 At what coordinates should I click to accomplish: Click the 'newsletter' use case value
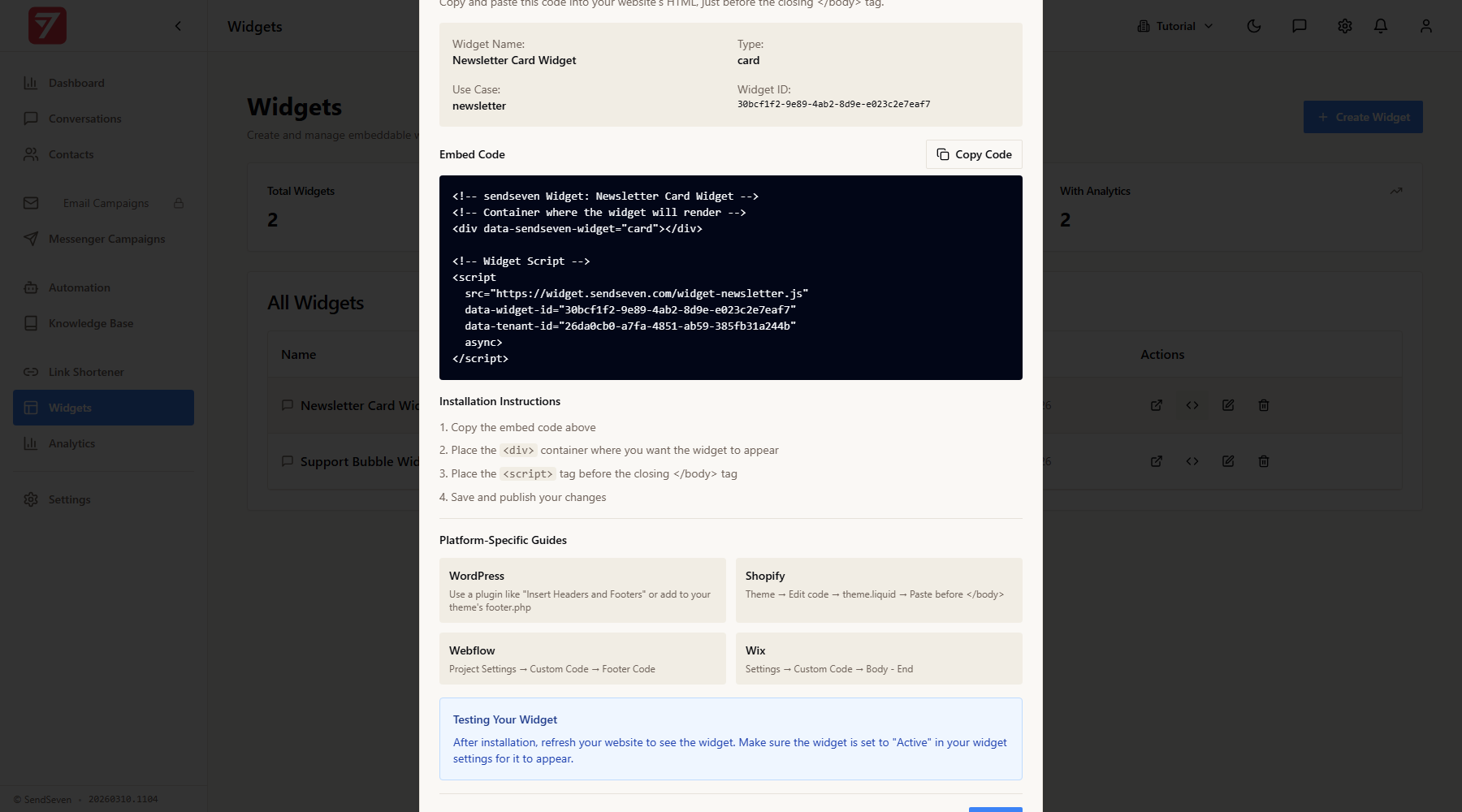click(479, 106)
